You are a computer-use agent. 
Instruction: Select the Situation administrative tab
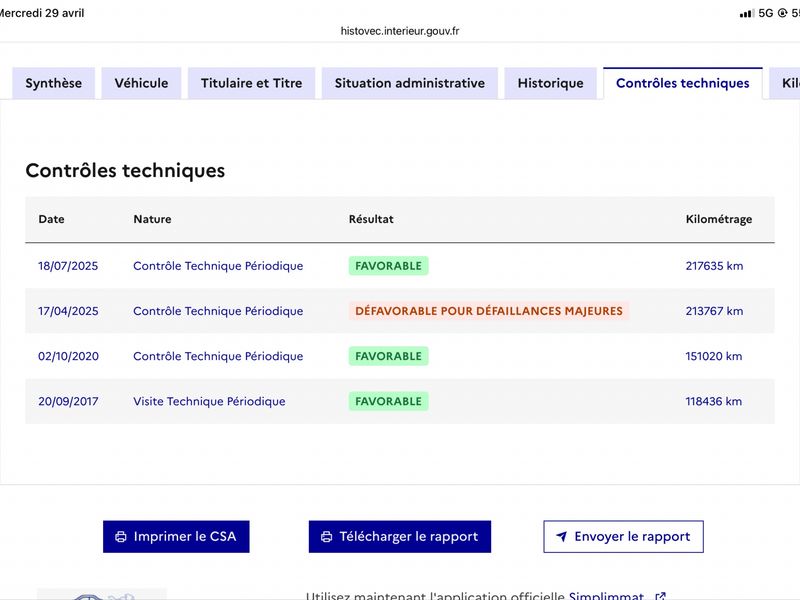pyautogui.click(x=410, y=83)
